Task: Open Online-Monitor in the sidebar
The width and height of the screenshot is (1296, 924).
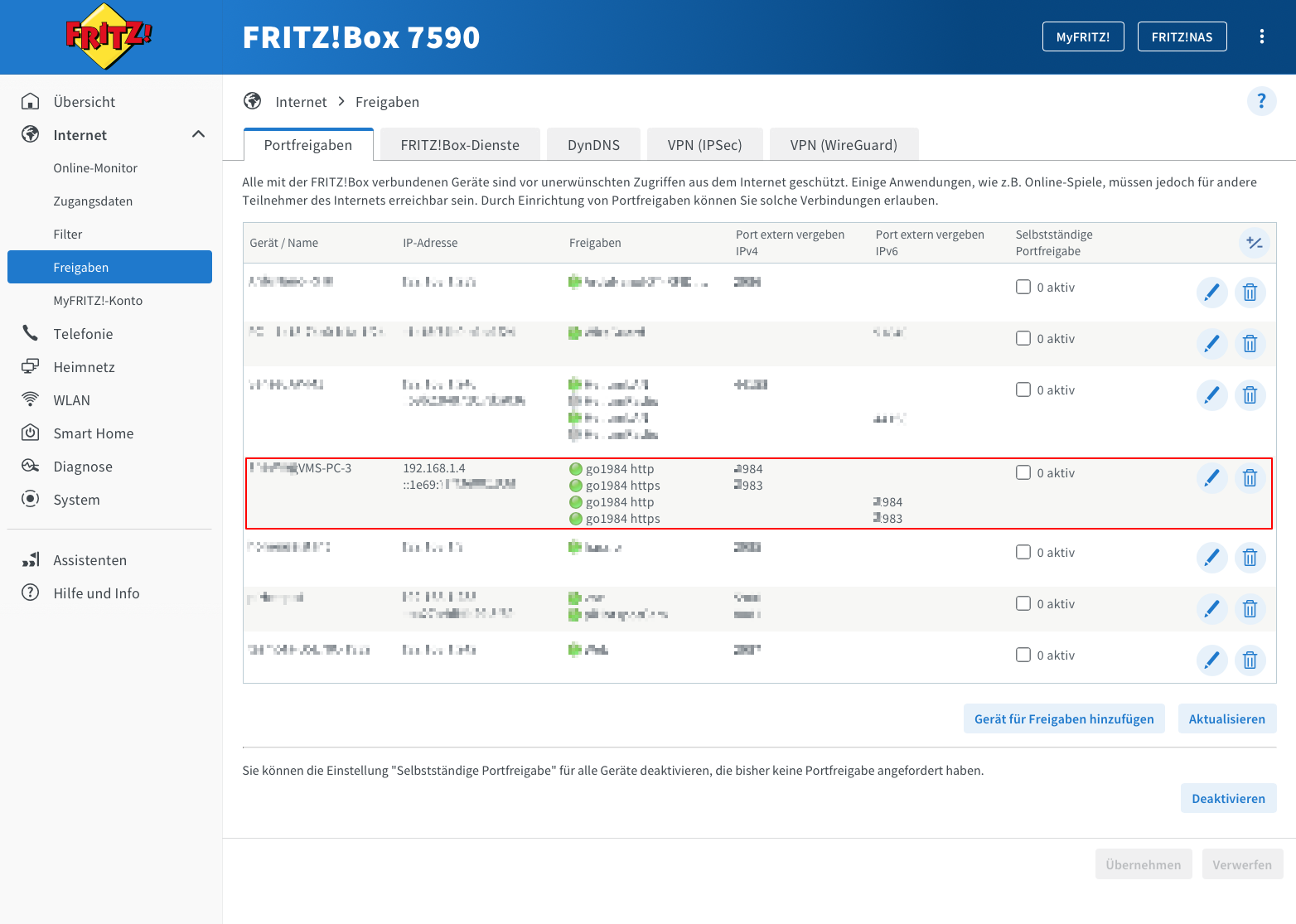Action: pos(95,168)
